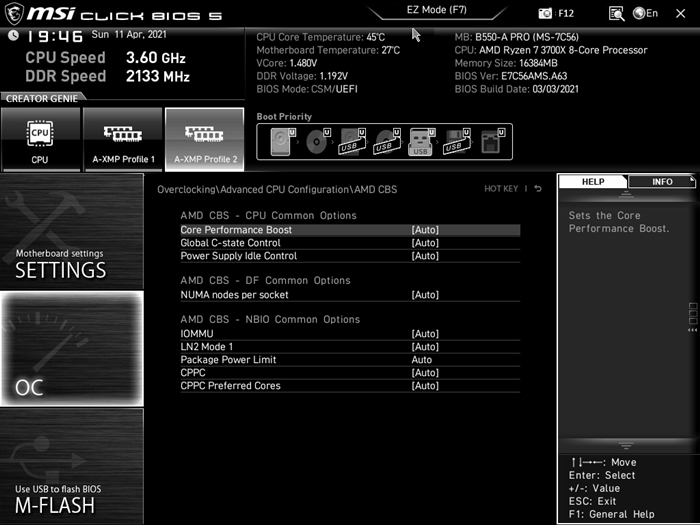Screen dimensions: 700x525
Task: Click the BIOS Ver E7C56AMS.A63 text
Action: 511,76
